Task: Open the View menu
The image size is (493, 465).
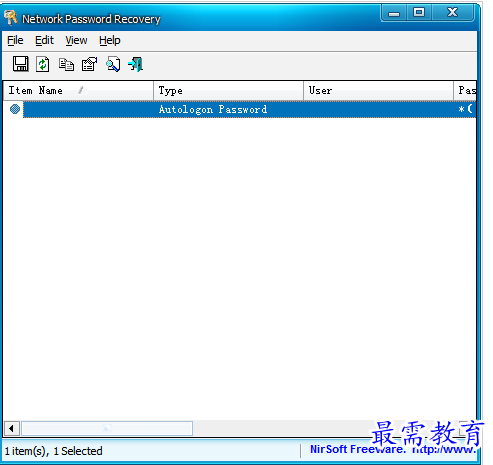Action: [76, 40]
